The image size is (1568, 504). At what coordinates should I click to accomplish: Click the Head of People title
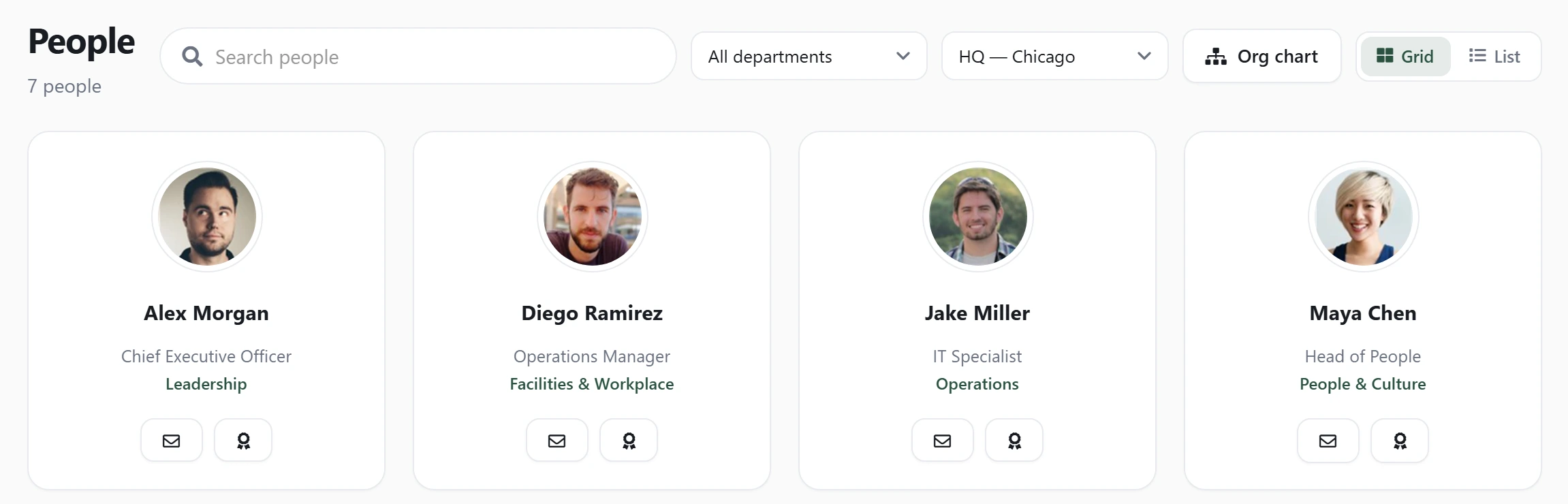[x=1363, y=356]
